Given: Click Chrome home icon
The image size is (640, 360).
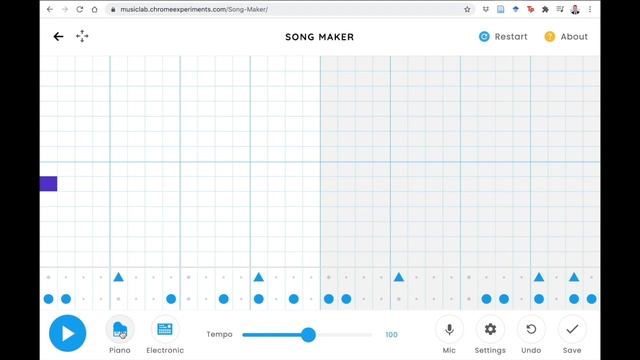Looking at the screenshot, I should pyautogui.click(x=94, y=9).
